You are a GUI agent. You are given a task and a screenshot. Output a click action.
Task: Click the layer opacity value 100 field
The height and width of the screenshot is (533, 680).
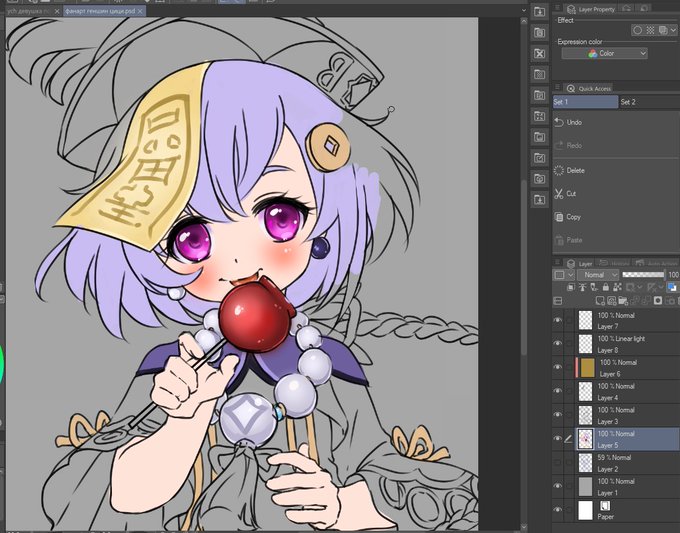point(673,275)
